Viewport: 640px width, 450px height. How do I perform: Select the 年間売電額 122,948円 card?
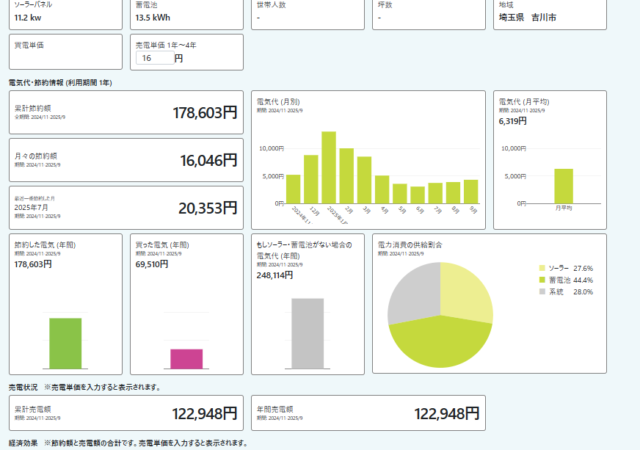pos(369,413)
